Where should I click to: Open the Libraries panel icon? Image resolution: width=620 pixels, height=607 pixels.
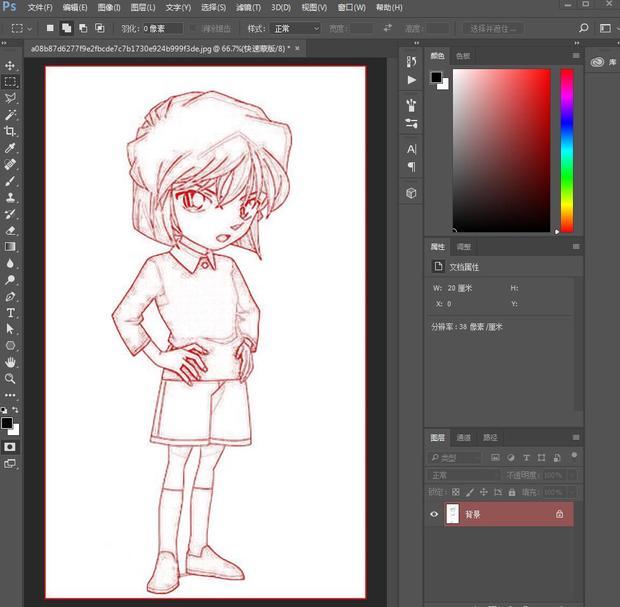pyautogui.click(x=597, y=62)
